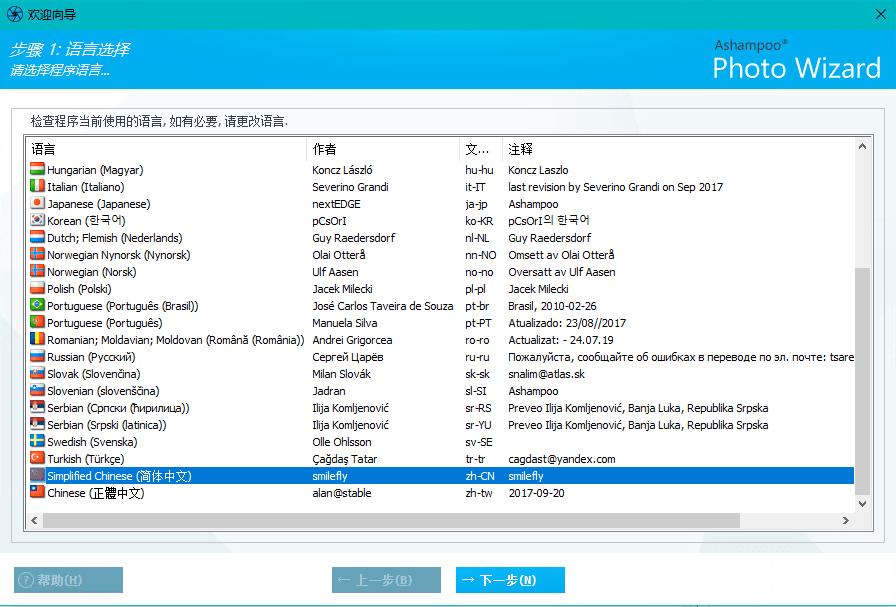Image resolution: width=896 pixels, height=607 pixels.
Task: Click the Korean flag icon
Action: [37, 221]
